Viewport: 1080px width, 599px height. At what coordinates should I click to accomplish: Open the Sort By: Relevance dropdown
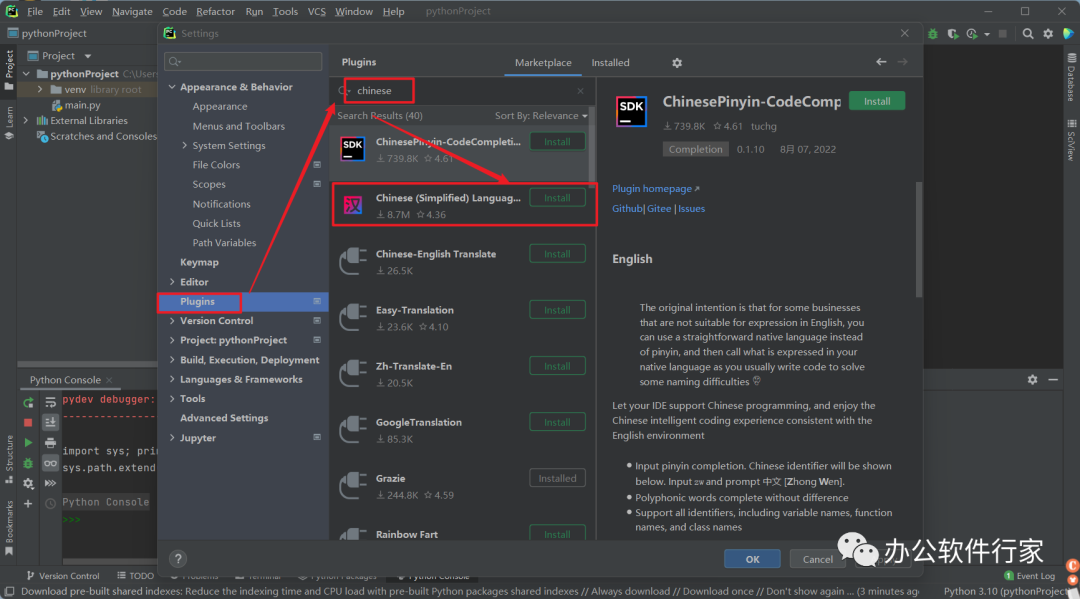(x=540, y=116)
